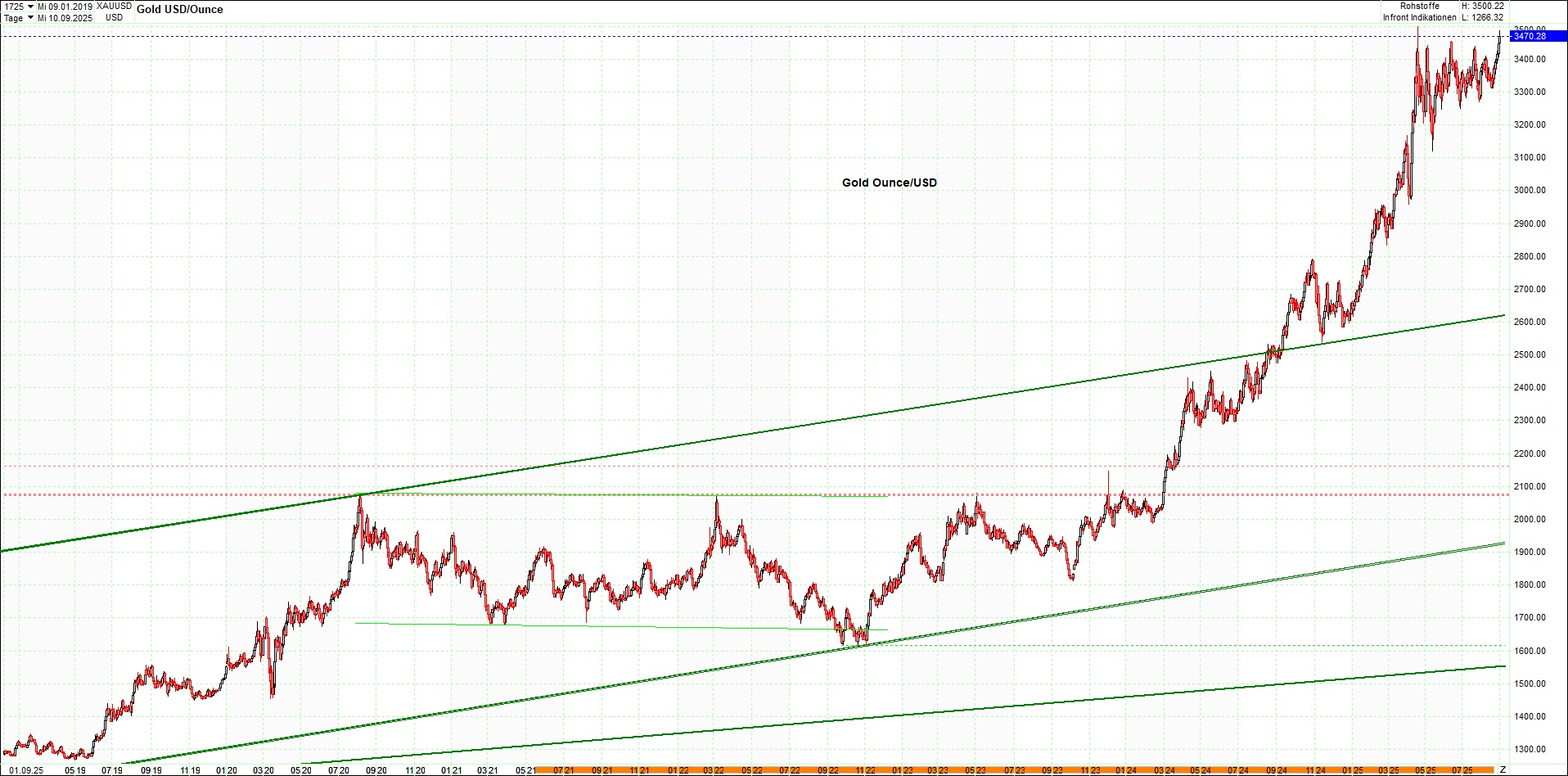Image resolution: width=1568 pixels, height=776 pixels.
Task: Click the 01.09.25 label on time axis
Action: (26, 770)
